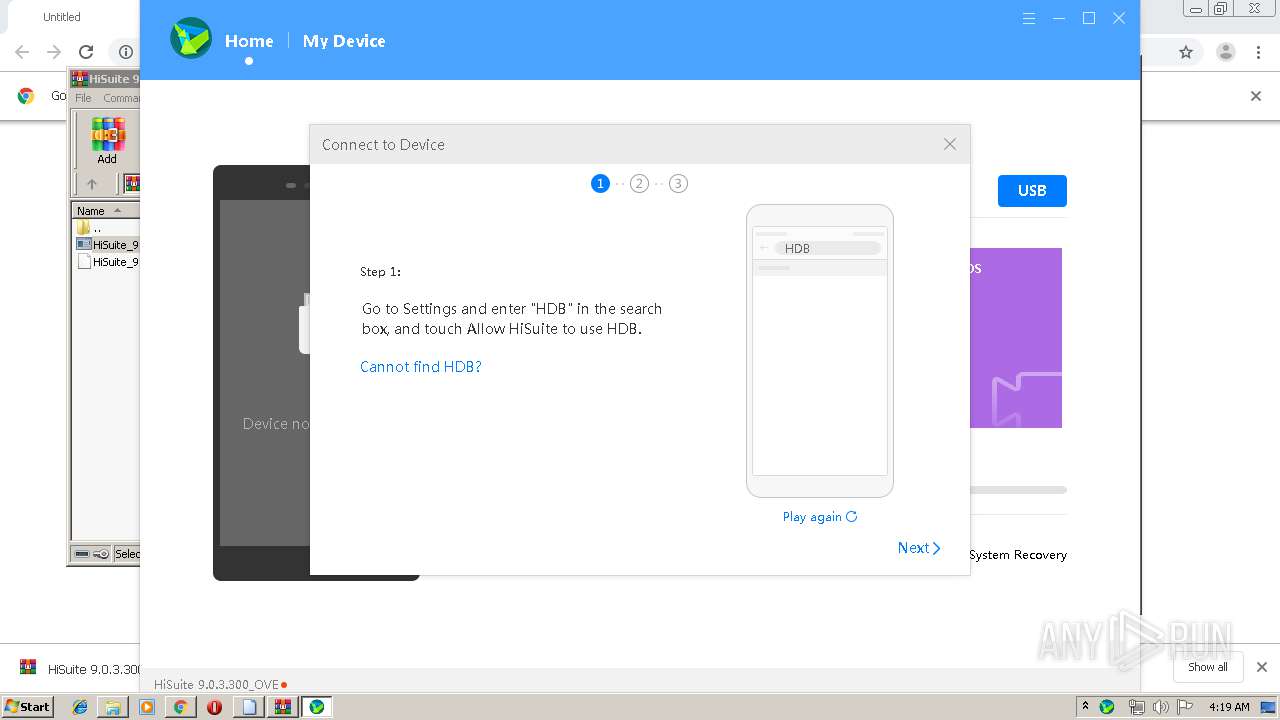Open the 'Cannot find HDB?' help link
Image resolution: width=1280 pixels, height=720 pixels.
tap(421, 367)
